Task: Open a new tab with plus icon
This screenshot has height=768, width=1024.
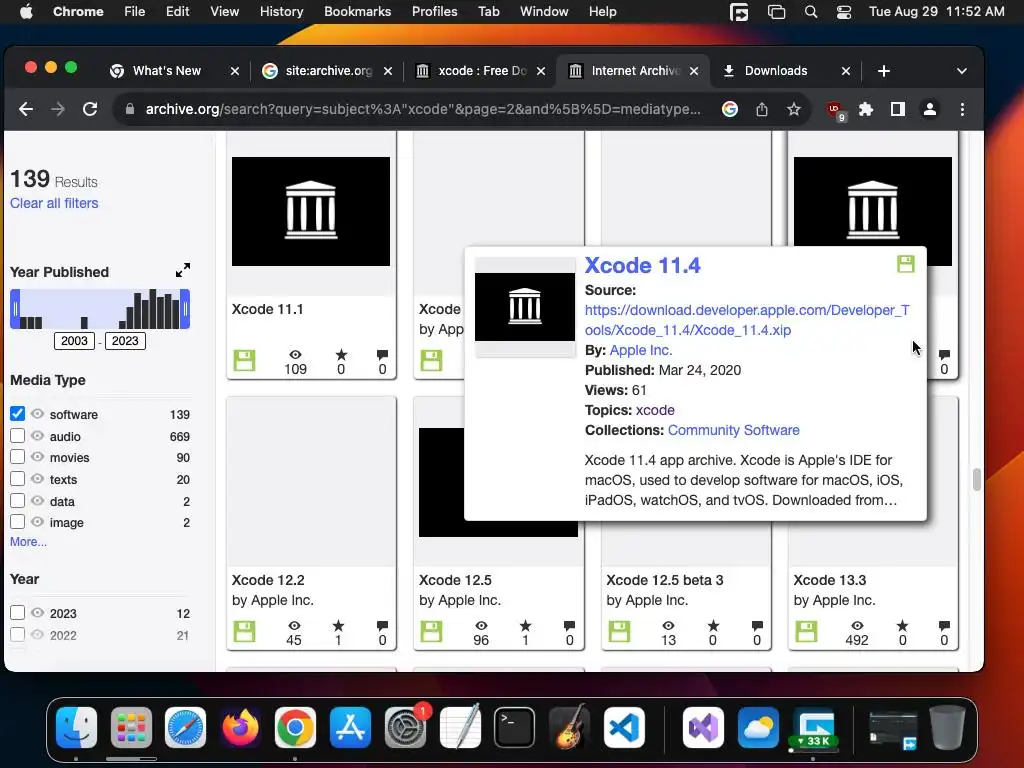Action: (x=884, y=71)
